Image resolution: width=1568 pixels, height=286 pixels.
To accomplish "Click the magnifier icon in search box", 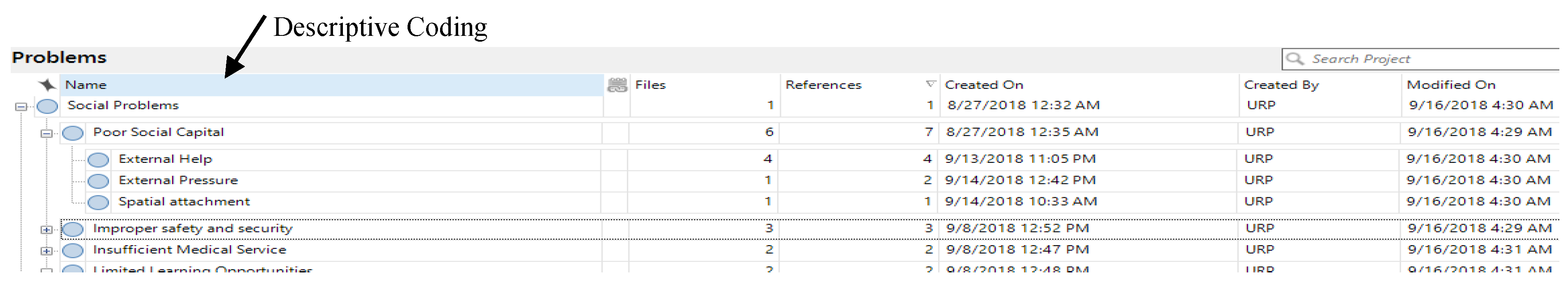I will [x=1295, y=59].
